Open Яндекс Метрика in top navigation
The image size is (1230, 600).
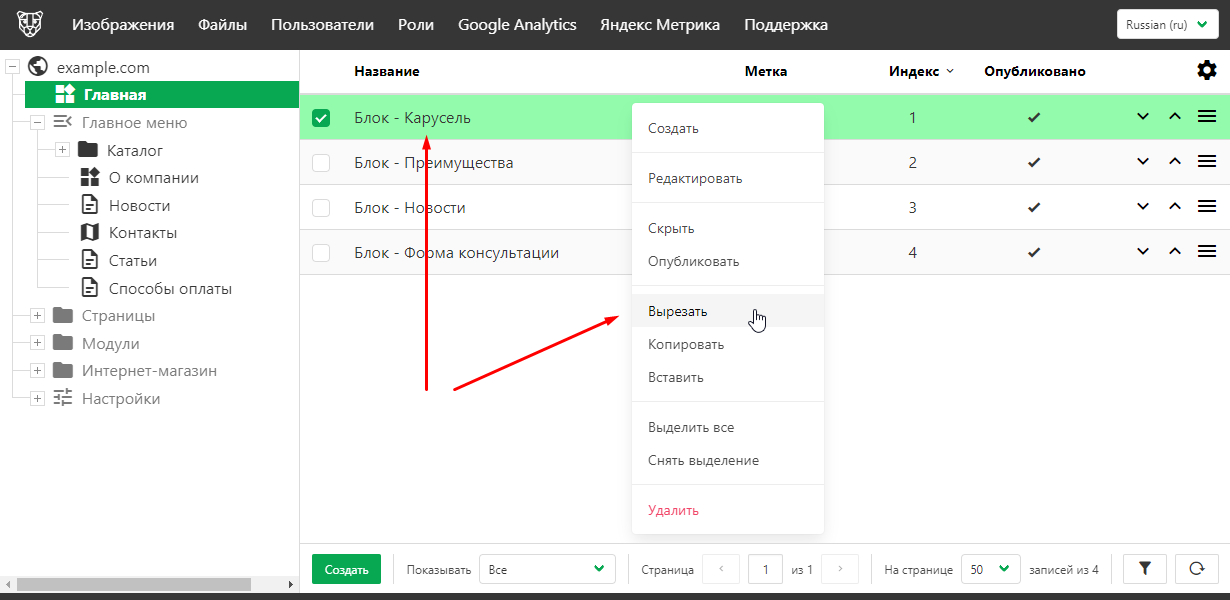click(659, 25)
